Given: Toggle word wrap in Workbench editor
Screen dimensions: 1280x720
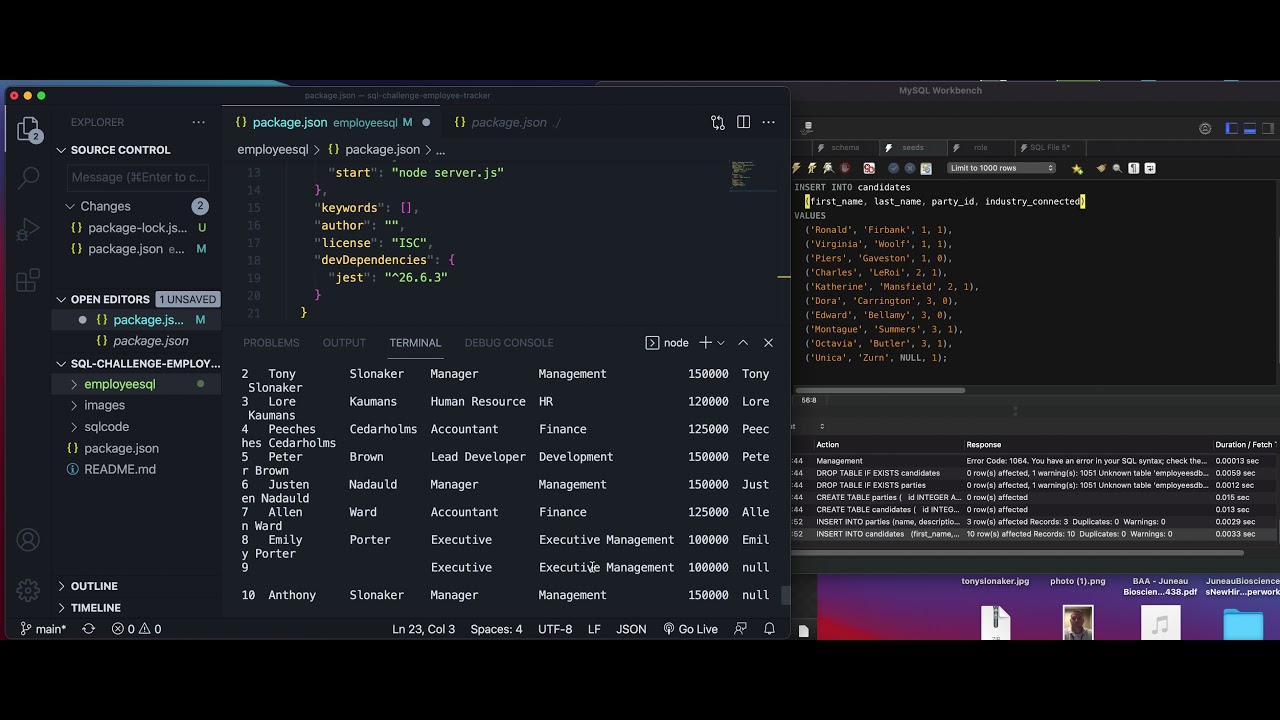Looking at the screenshot, I should click(x=1150, y=168).
